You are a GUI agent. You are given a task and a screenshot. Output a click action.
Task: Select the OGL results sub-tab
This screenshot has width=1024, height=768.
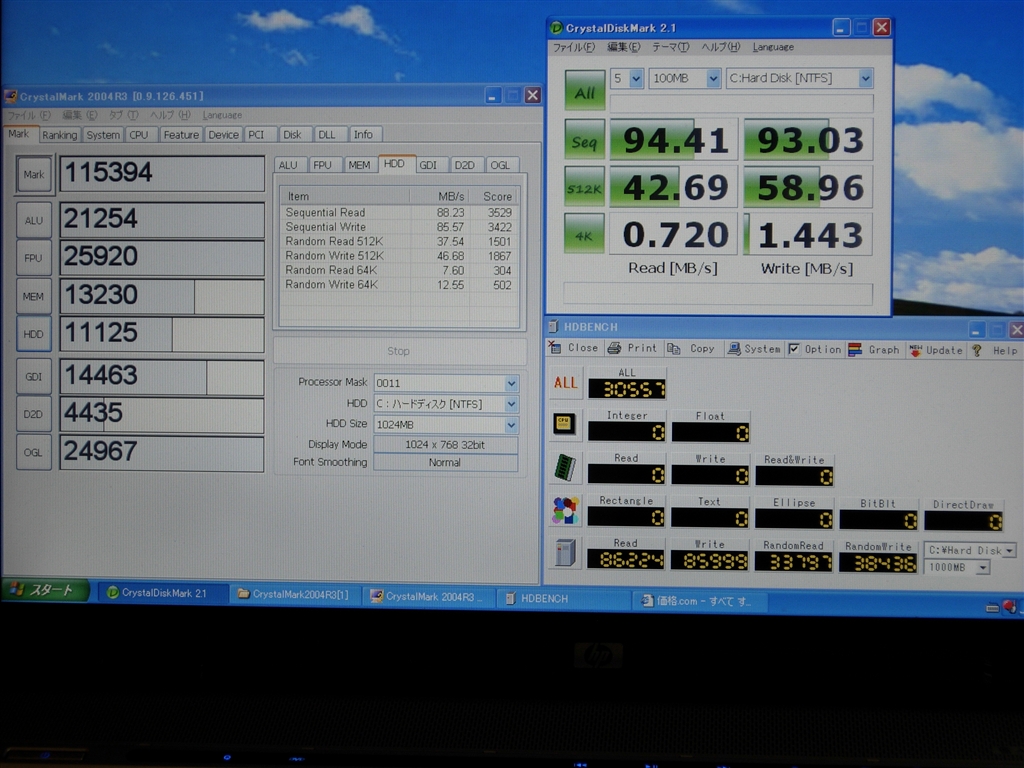(502, 165)
